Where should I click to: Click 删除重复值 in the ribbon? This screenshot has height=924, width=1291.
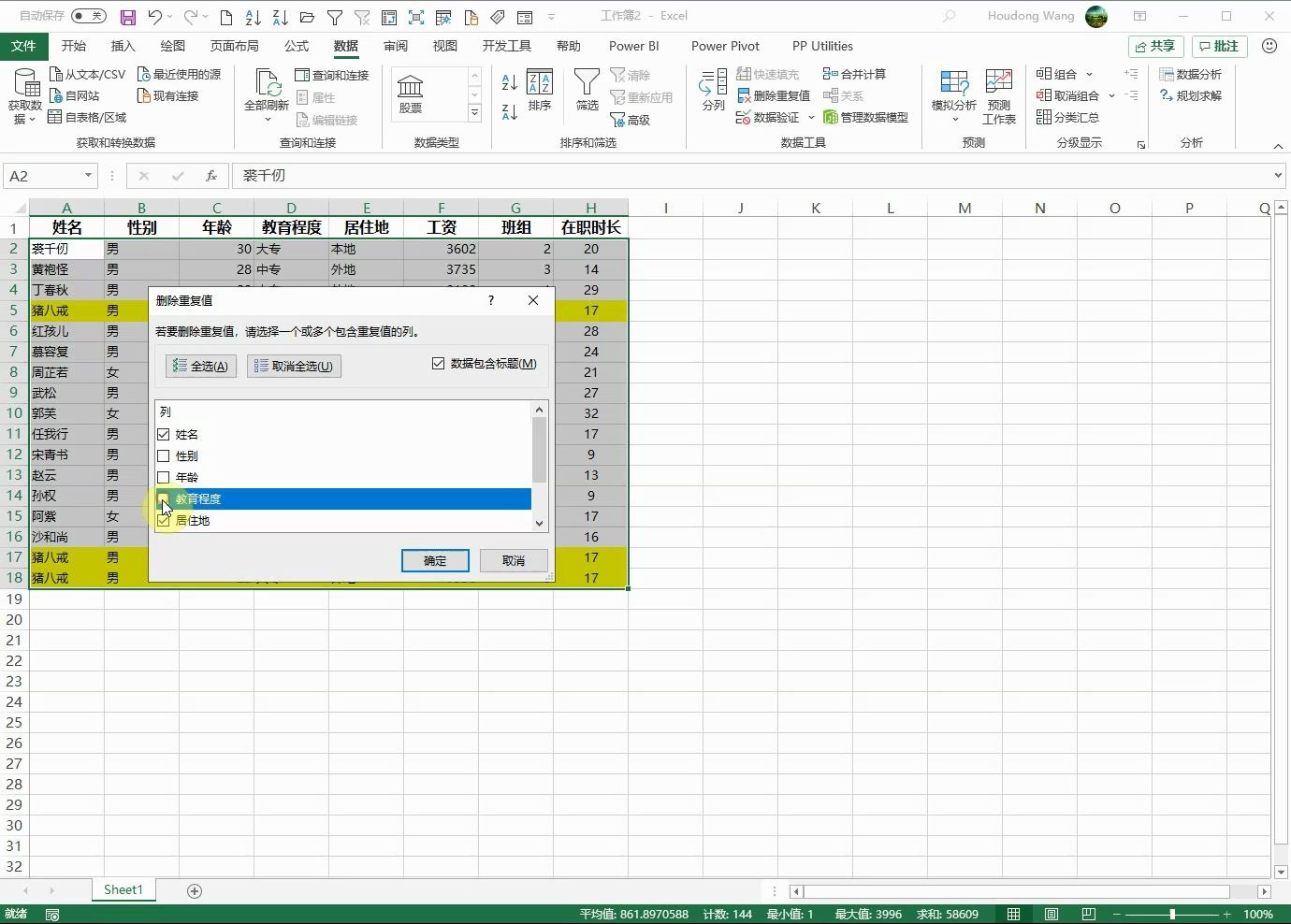(x=774, y=95)
